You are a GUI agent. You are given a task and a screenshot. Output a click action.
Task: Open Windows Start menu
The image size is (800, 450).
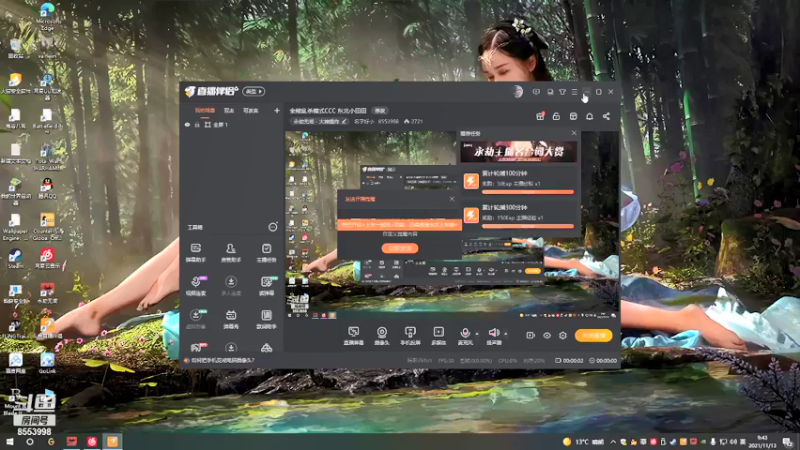[9, 442]
